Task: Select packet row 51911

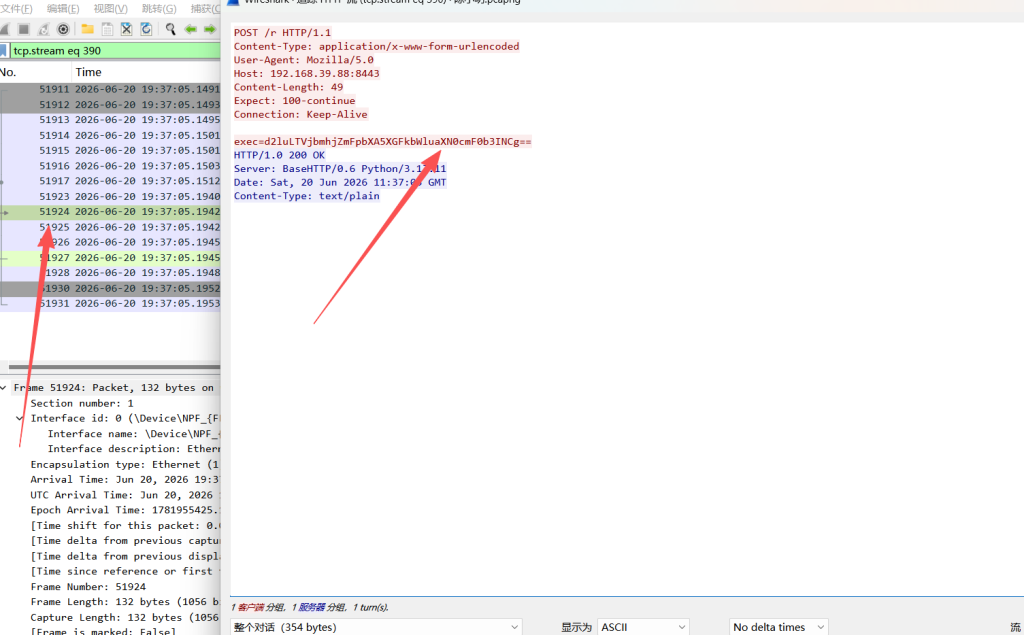Action: (x=110, y=90)
